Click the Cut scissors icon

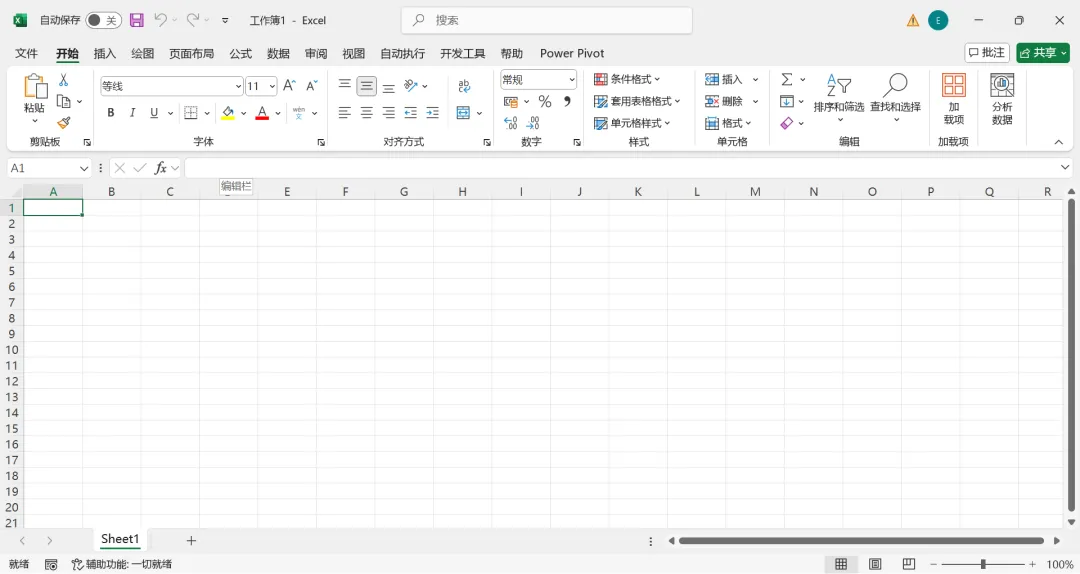[63, 81]
